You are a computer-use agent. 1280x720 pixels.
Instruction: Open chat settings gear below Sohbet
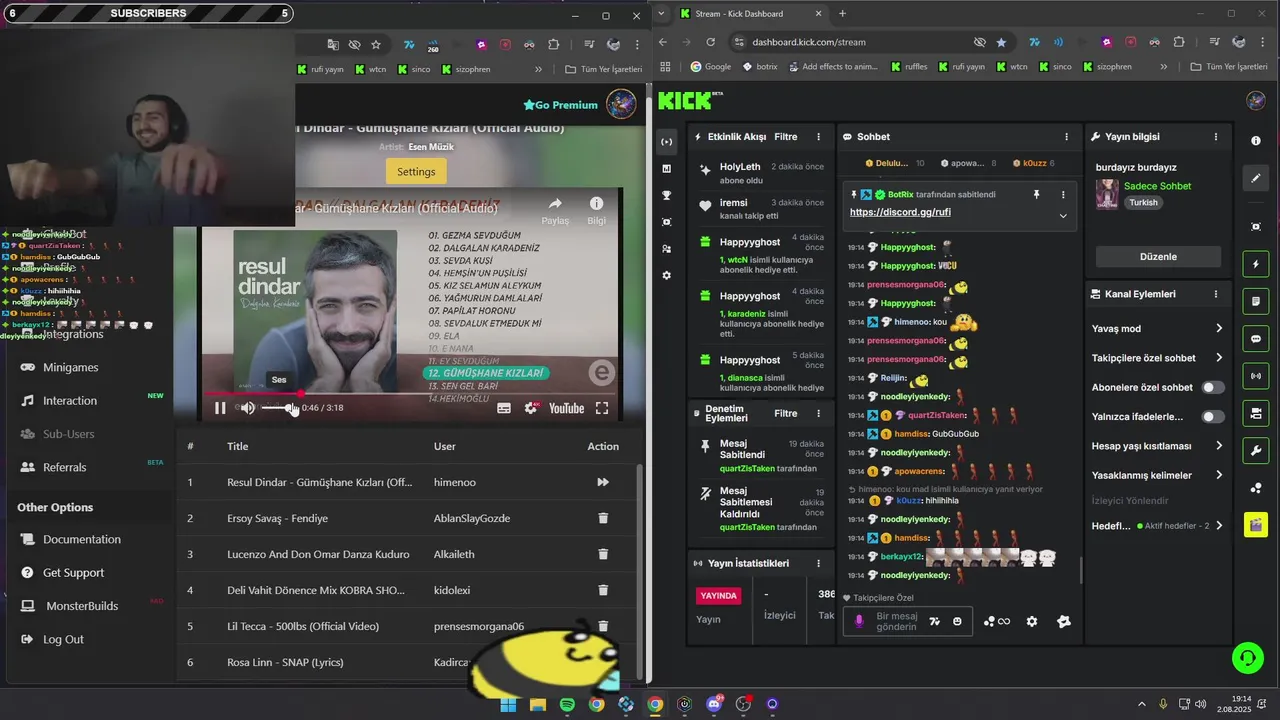click(1032, 621)
